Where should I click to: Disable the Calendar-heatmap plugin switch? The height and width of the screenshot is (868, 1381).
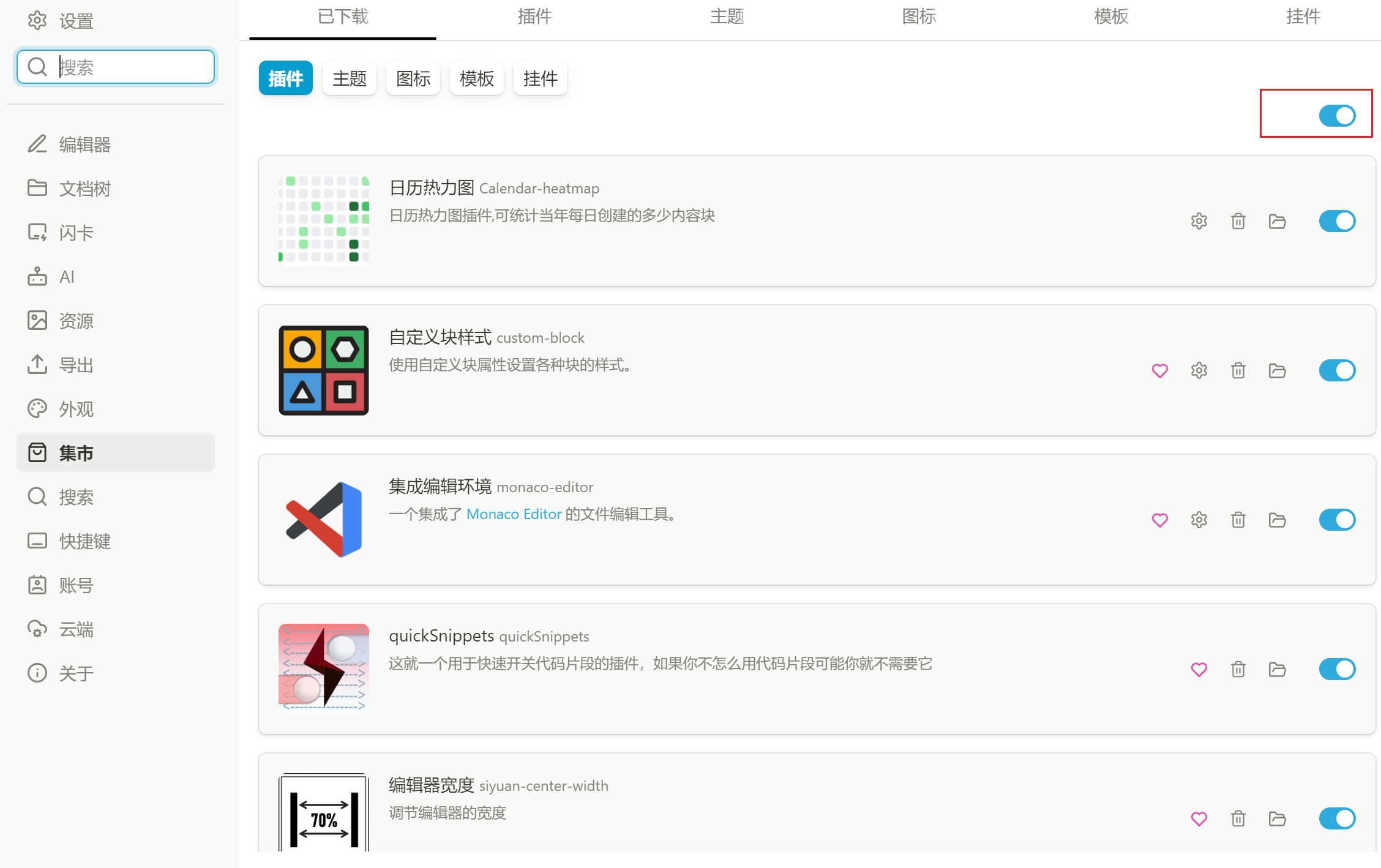tap(1337, 221)
